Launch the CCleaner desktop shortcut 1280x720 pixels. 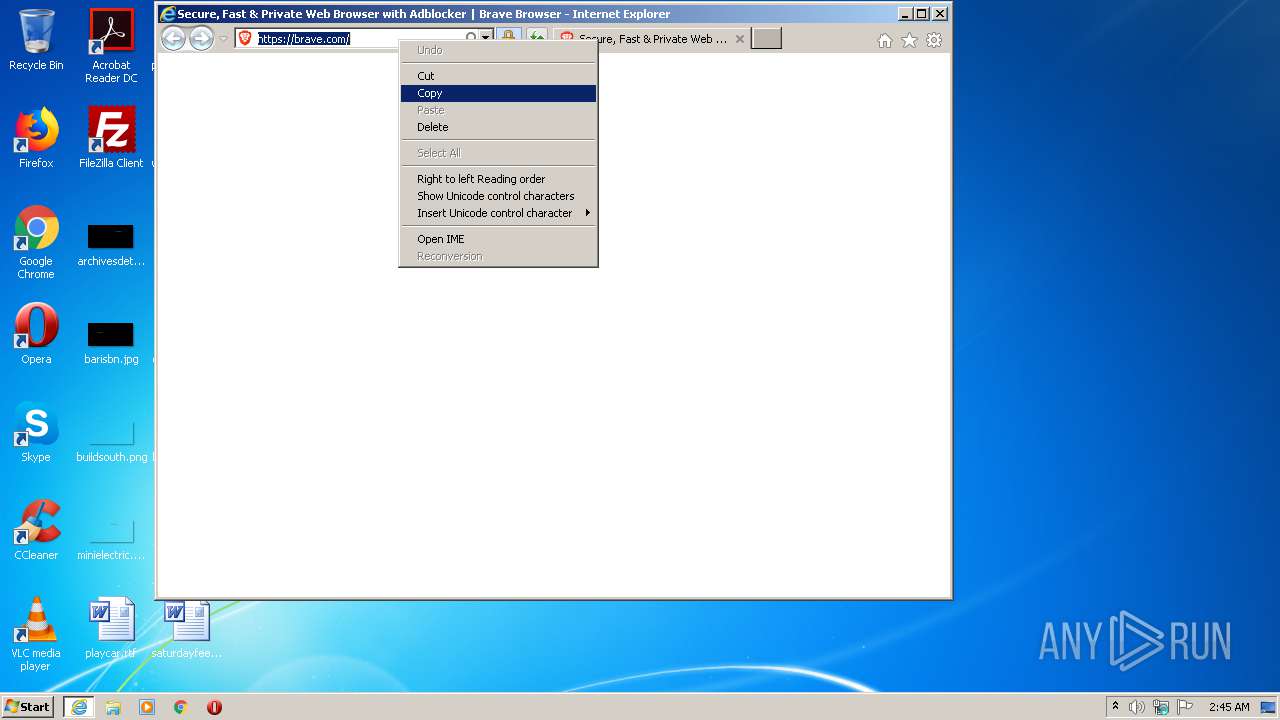click(x=36, y=530)
